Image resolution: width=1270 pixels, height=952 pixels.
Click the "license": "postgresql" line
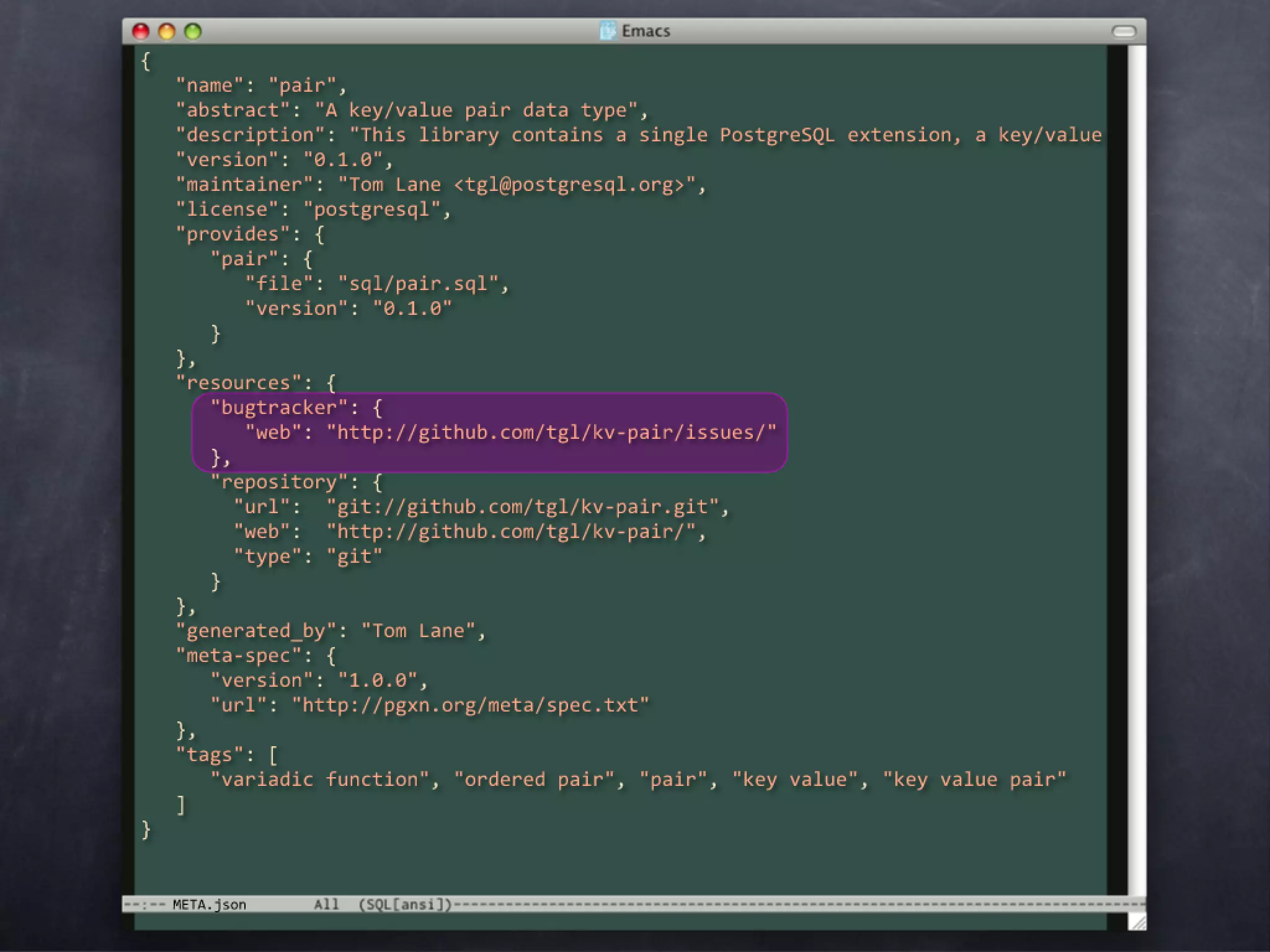point(313,209)
